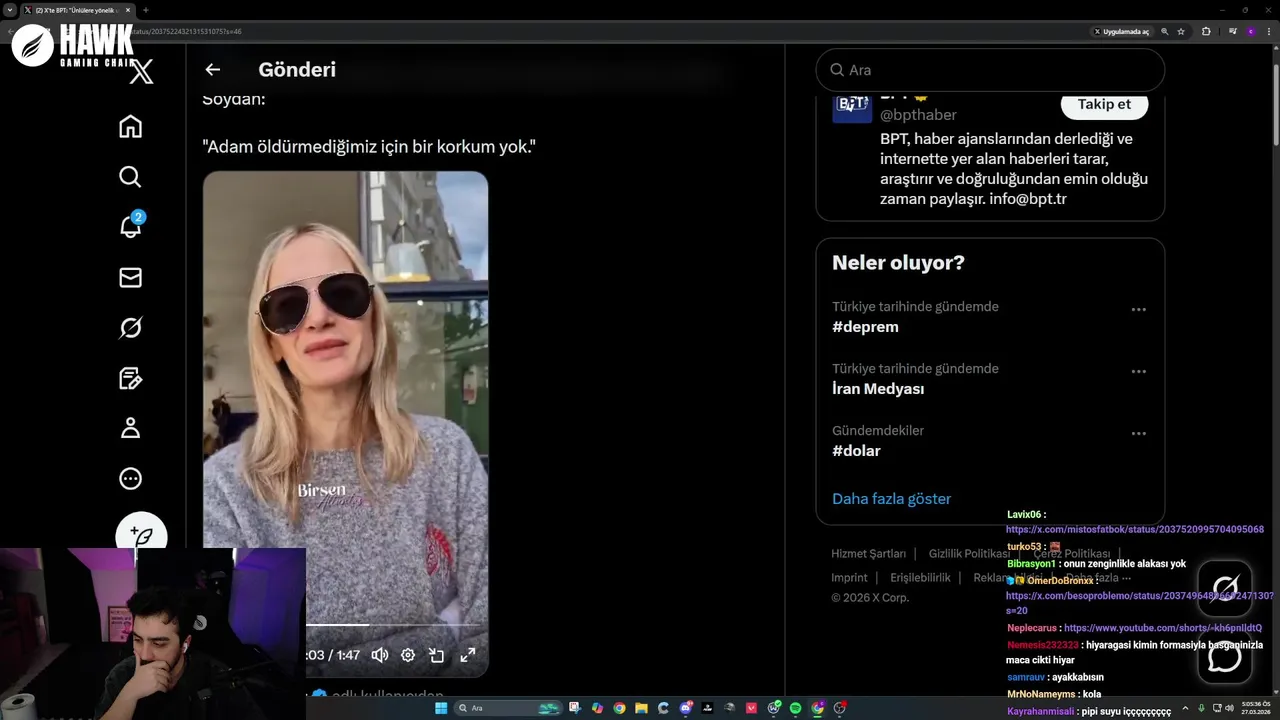Go to the Home feed icon
Viewport: 1280px width, 720px height.
tap(130, 126)
